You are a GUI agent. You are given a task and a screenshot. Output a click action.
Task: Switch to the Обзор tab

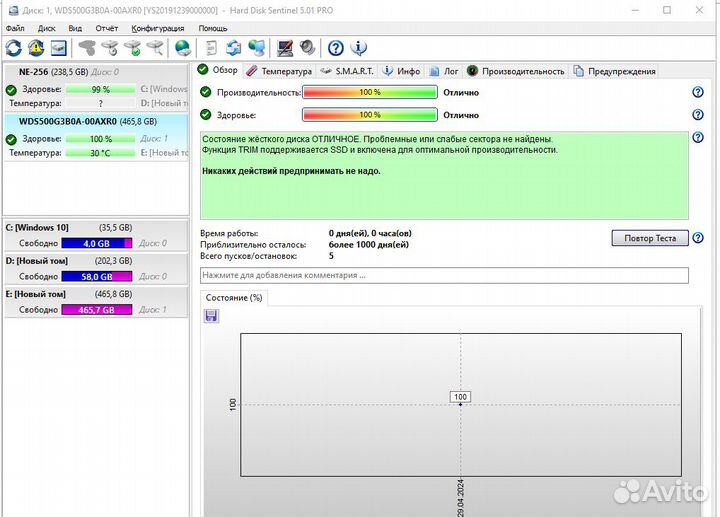218,70
